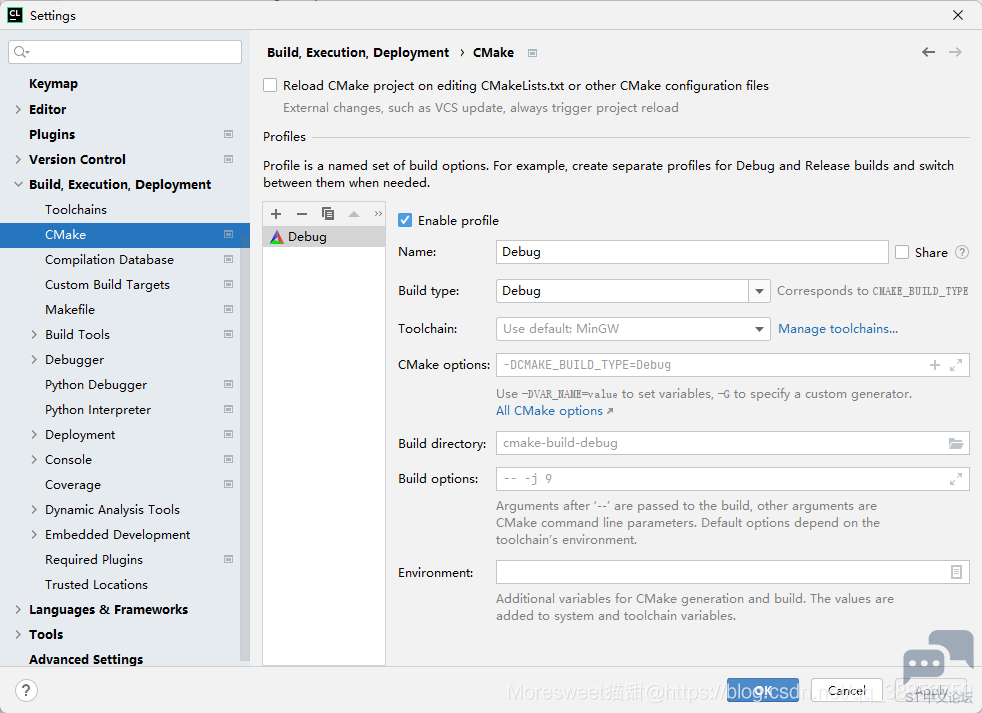Open the Environment variables editor icon
Viewport: 982px width, 713px height.
click(x=956, y=572)
